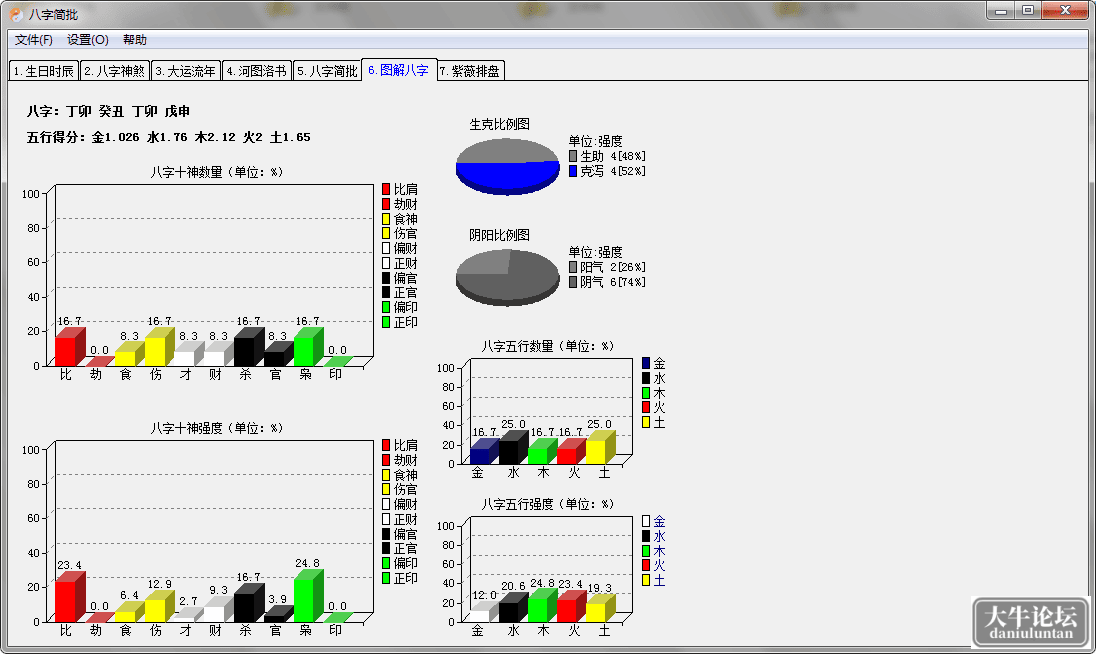This screenshot has width=1096, height=654.
Task: Click the 12.0 value above the 金 bar
Action: tap(484, 595)
